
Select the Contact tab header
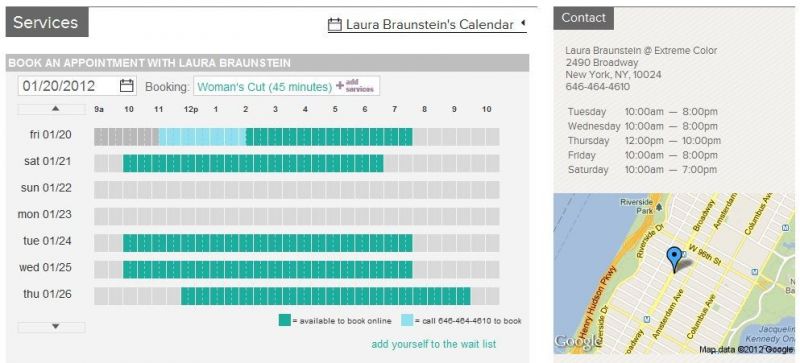583,18
